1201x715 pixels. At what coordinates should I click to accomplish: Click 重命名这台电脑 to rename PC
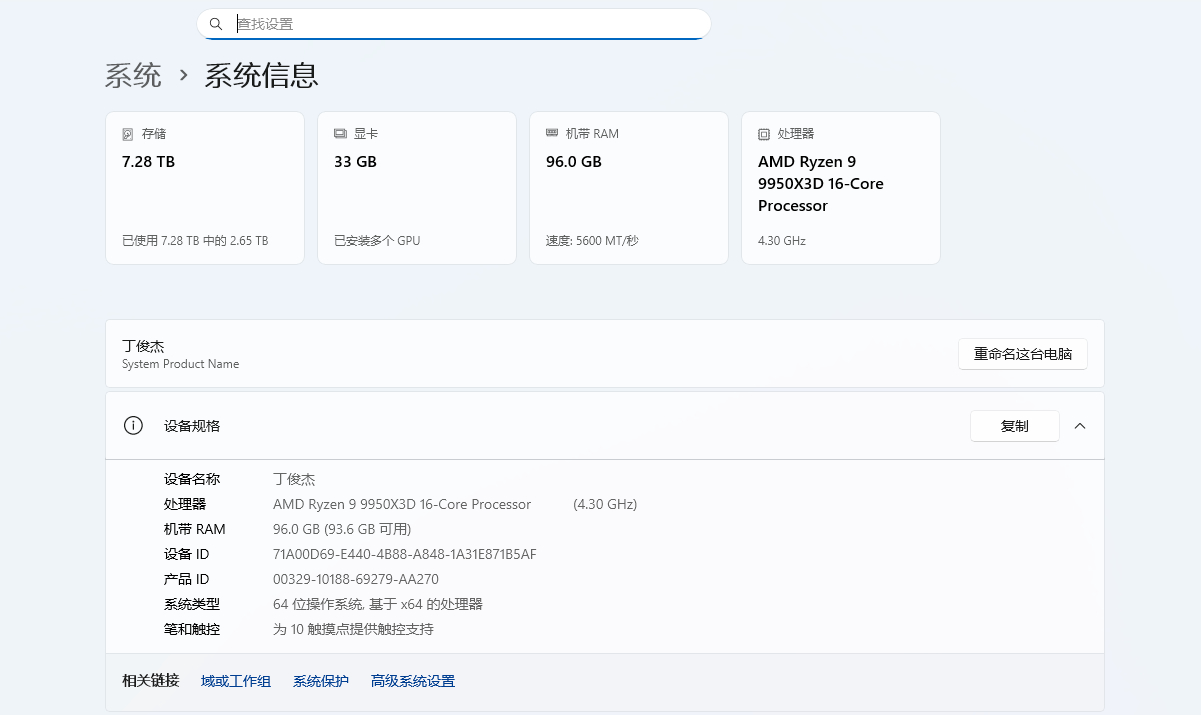point(1022,354)
